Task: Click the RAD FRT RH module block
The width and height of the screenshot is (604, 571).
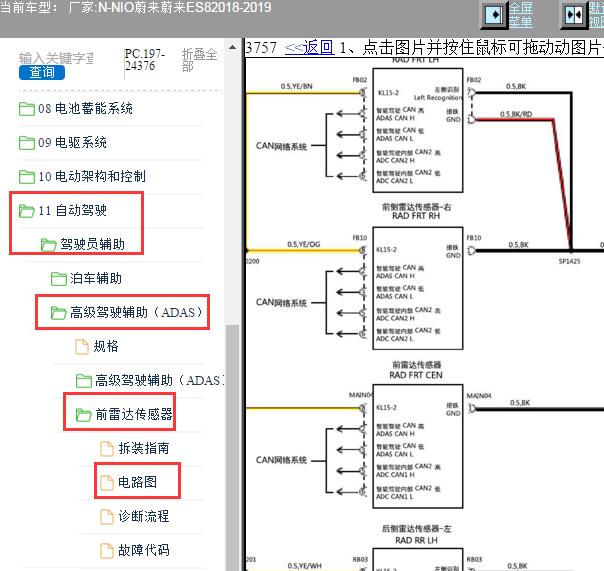Action: pyautogui.click(x=418, y=288)
